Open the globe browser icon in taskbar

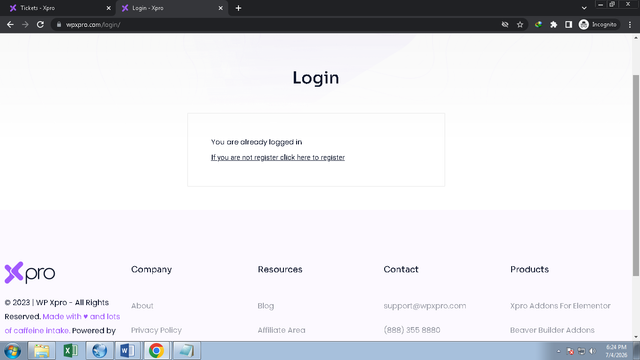click(x=99, y=351)
